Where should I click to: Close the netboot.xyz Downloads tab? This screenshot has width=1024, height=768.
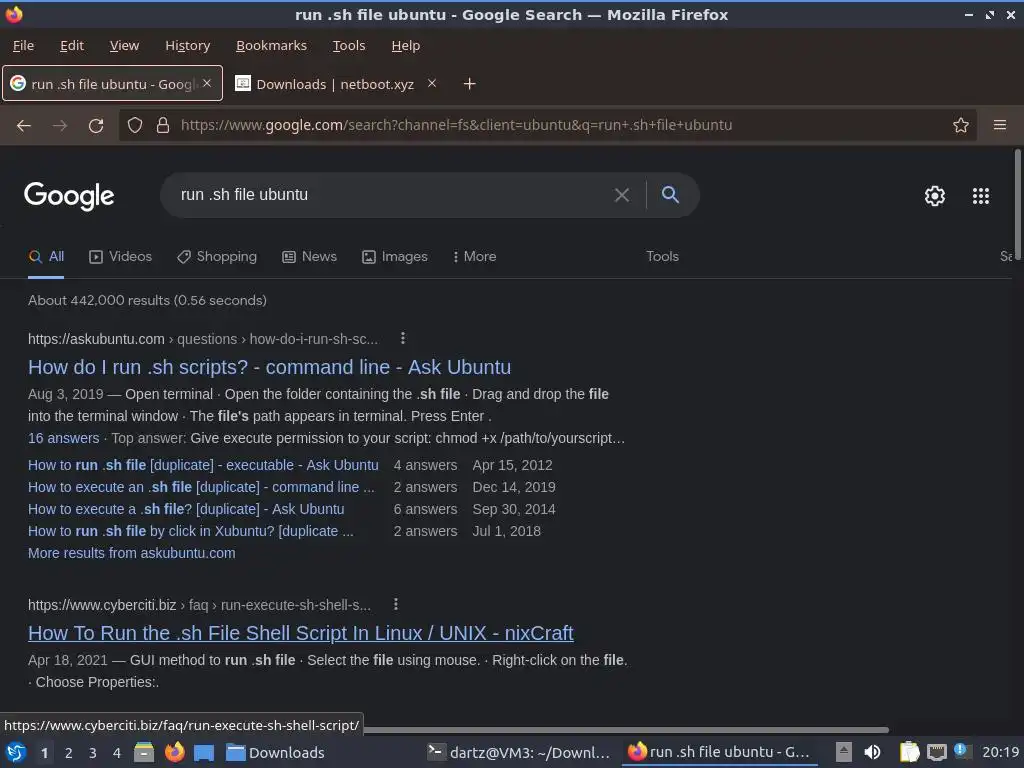pos(432,83)
